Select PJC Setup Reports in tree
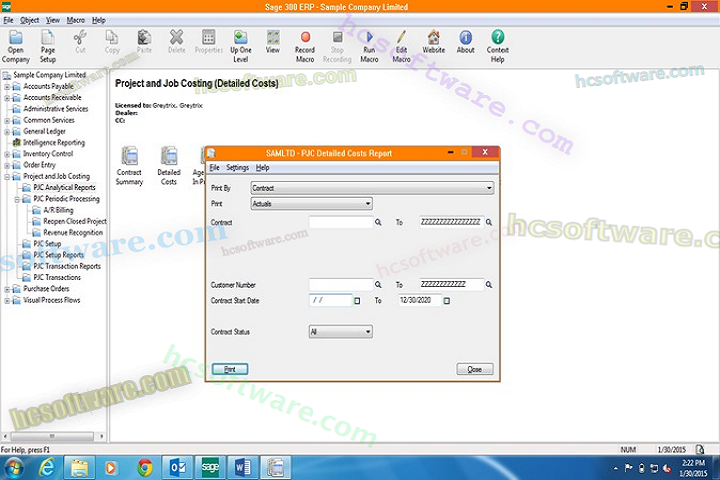The width and height of the screenshot is (720, 480). coord(59,255)
